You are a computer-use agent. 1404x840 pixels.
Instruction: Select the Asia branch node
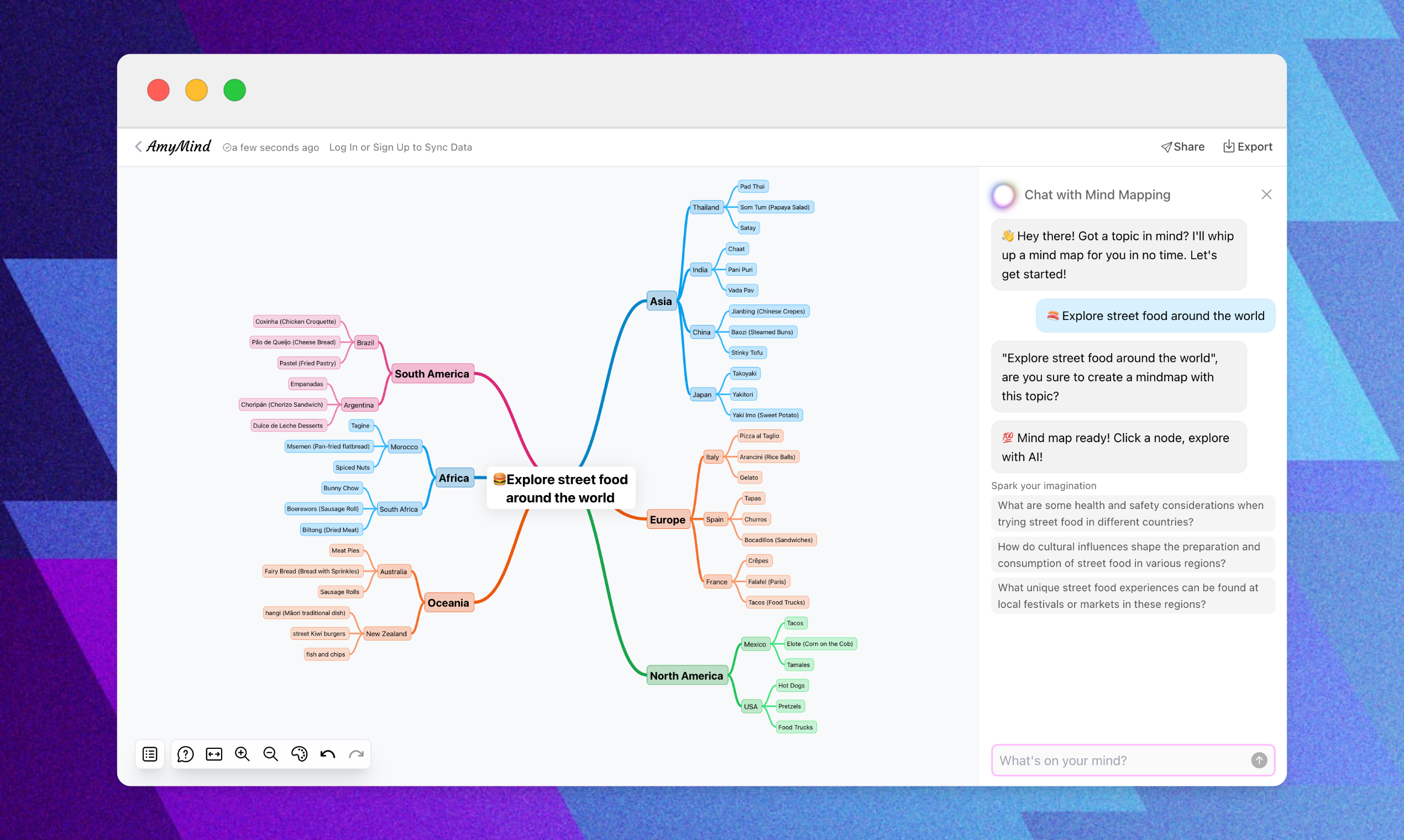pos(661,301)
